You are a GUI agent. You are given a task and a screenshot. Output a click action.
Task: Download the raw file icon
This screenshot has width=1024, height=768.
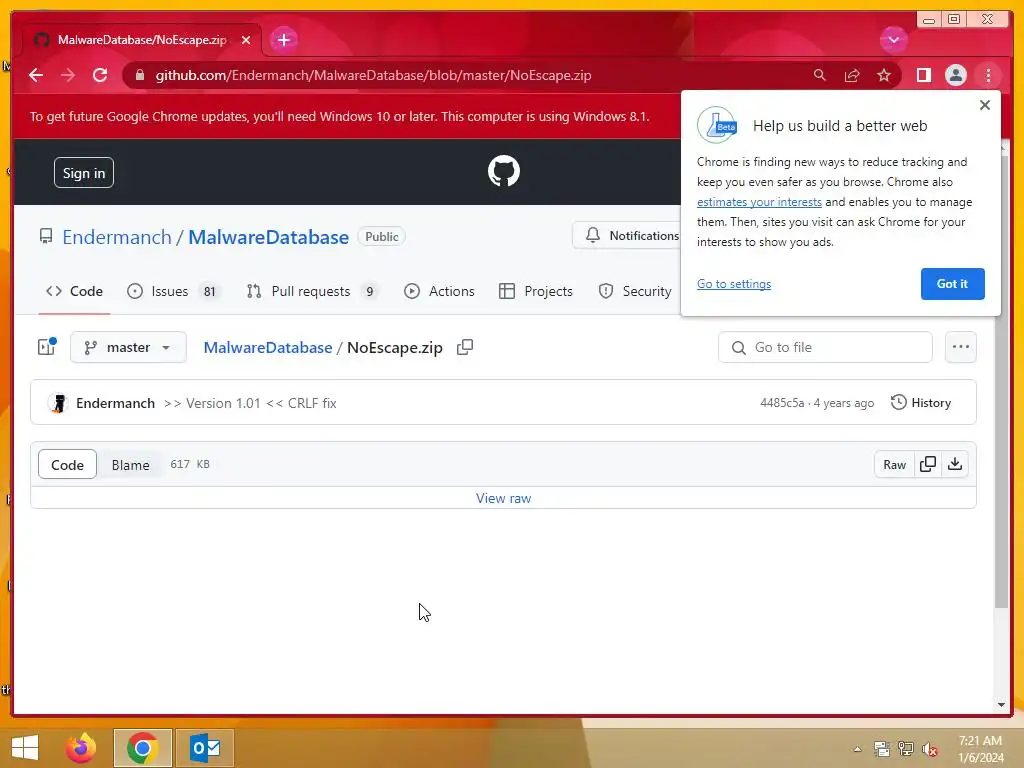point(955,464)
